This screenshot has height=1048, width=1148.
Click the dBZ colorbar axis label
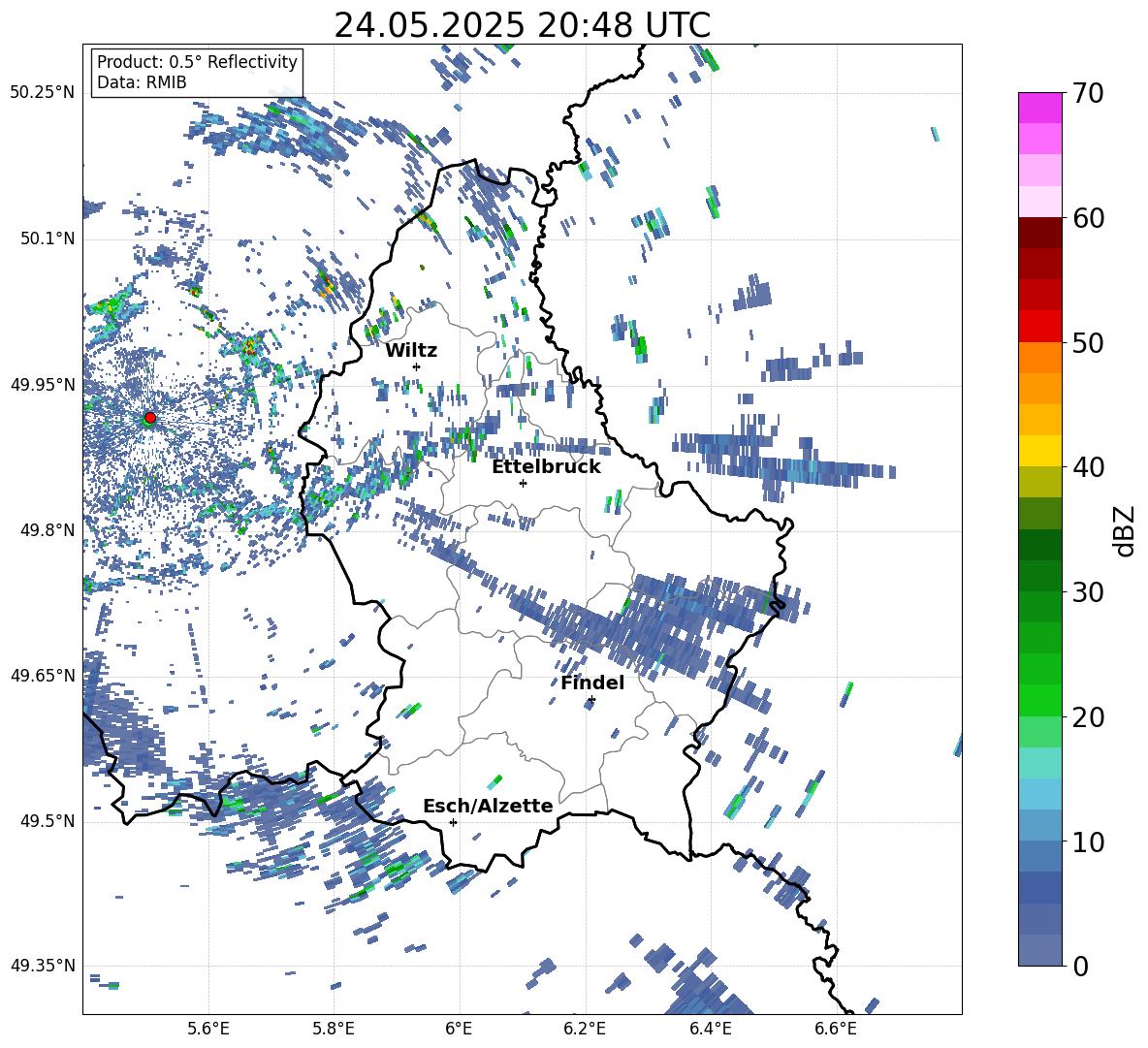click(1126, 530)
